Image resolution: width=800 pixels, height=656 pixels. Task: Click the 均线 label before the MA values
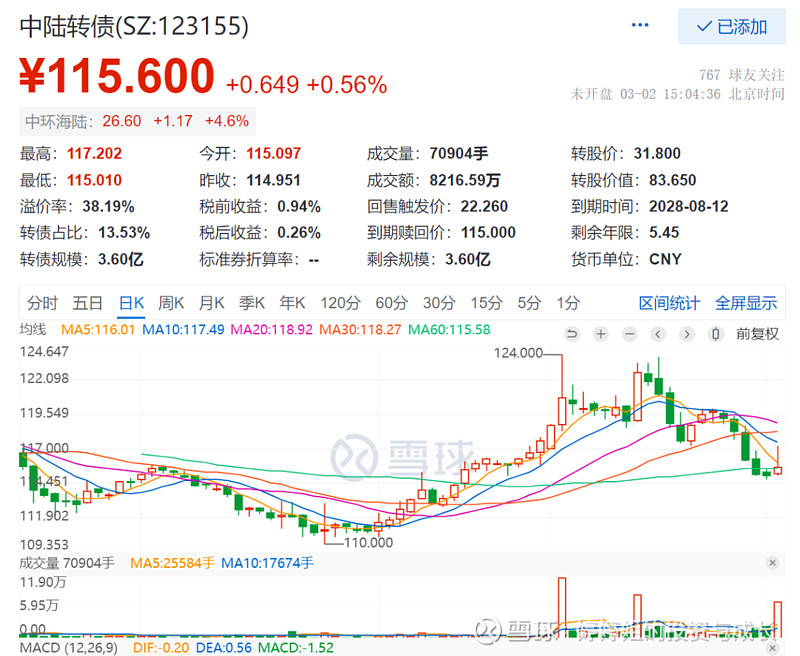pos(33,330)
